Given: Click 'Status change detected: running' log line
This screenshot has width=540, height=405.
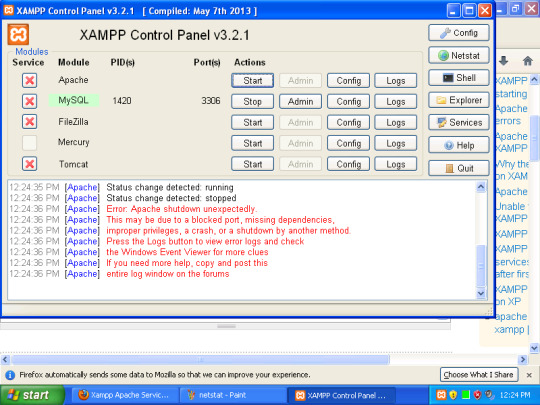Looking at the screenshot, I should point(170,187).
